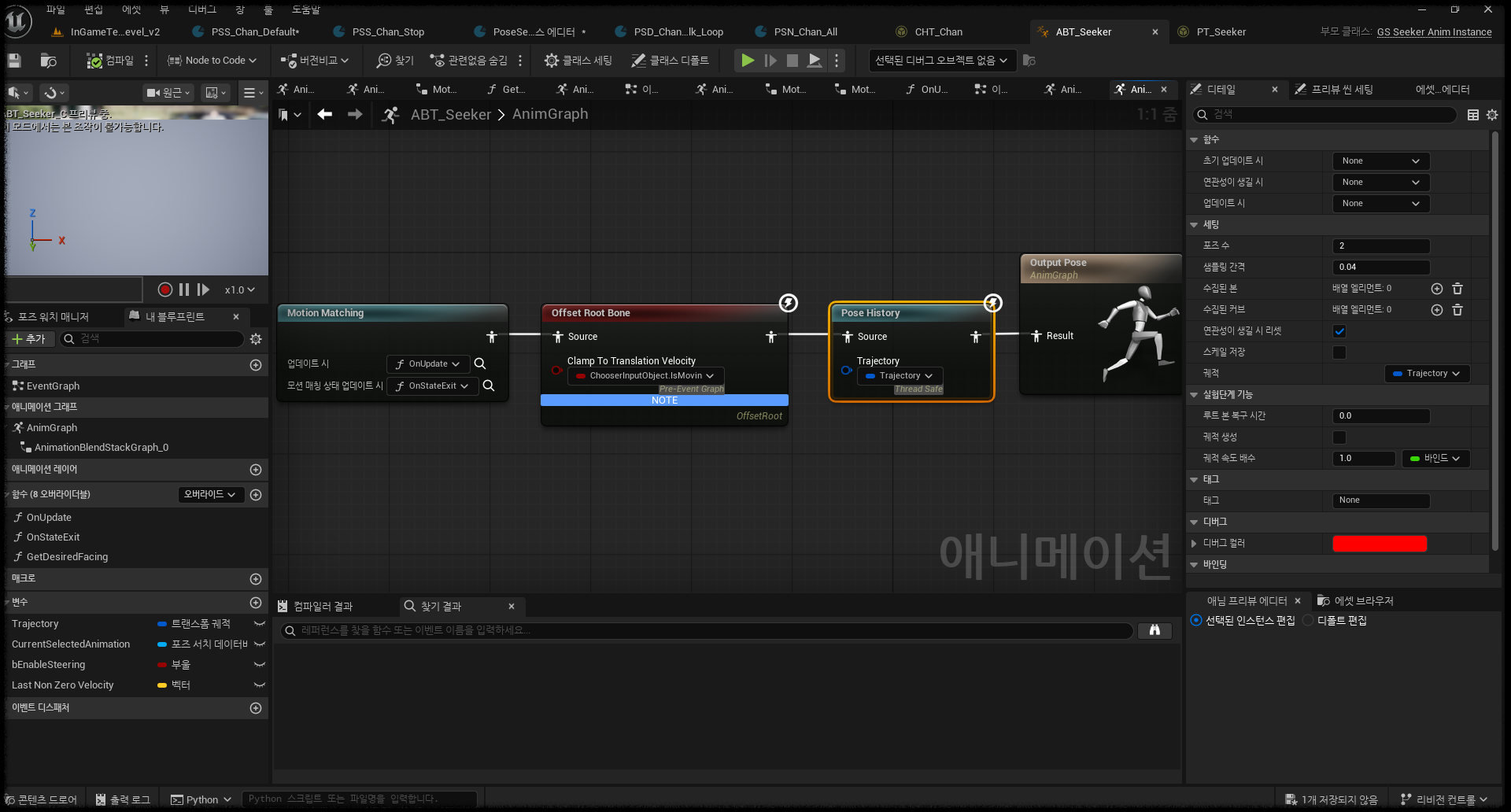The image size is (1511, 812).
Task: Open the debug object selector dropdown
Action: coord(941,61)
